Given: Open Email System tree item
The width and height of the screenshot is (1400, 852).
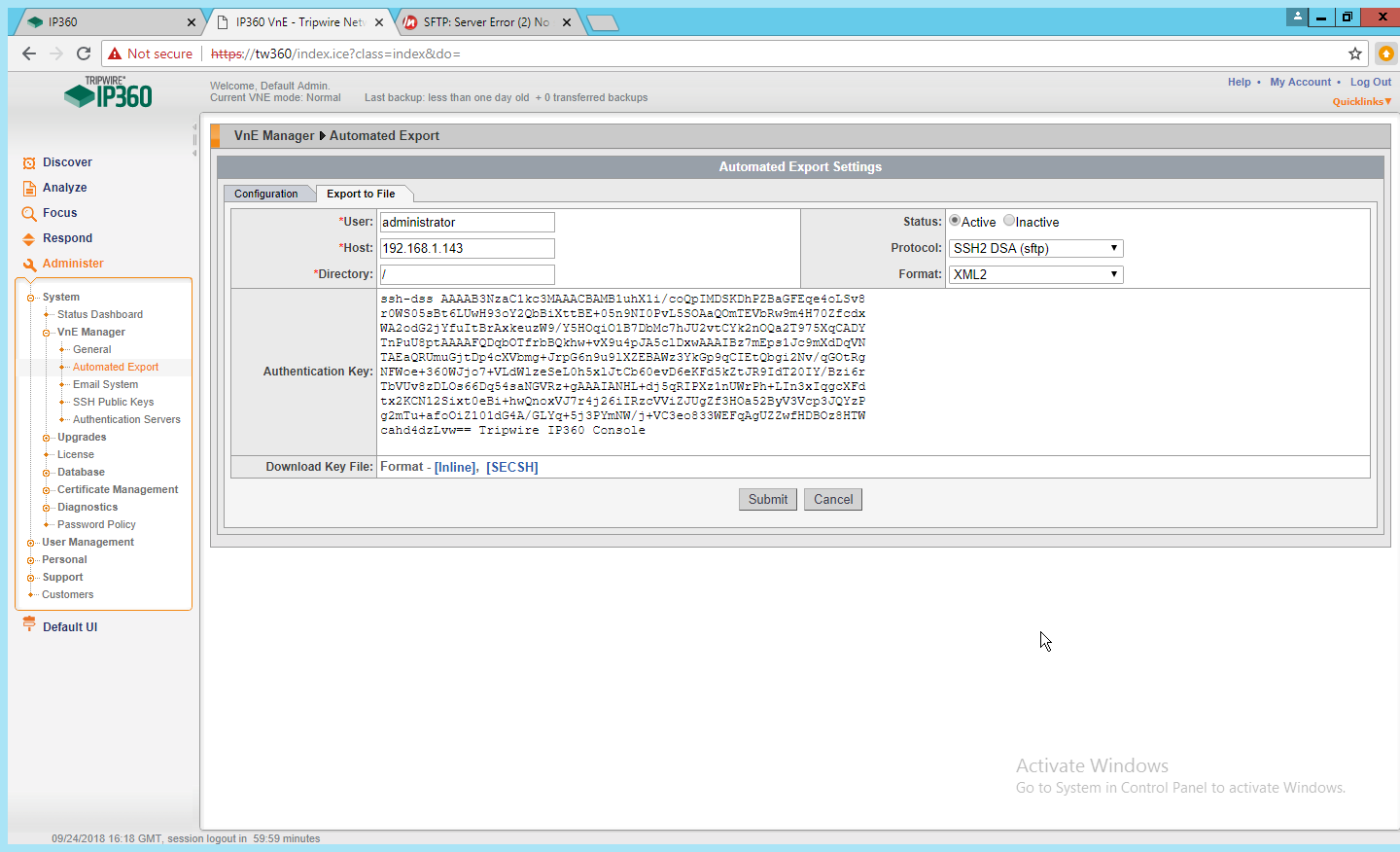Looking at the screenshot, I should click(x=106, y=385).
